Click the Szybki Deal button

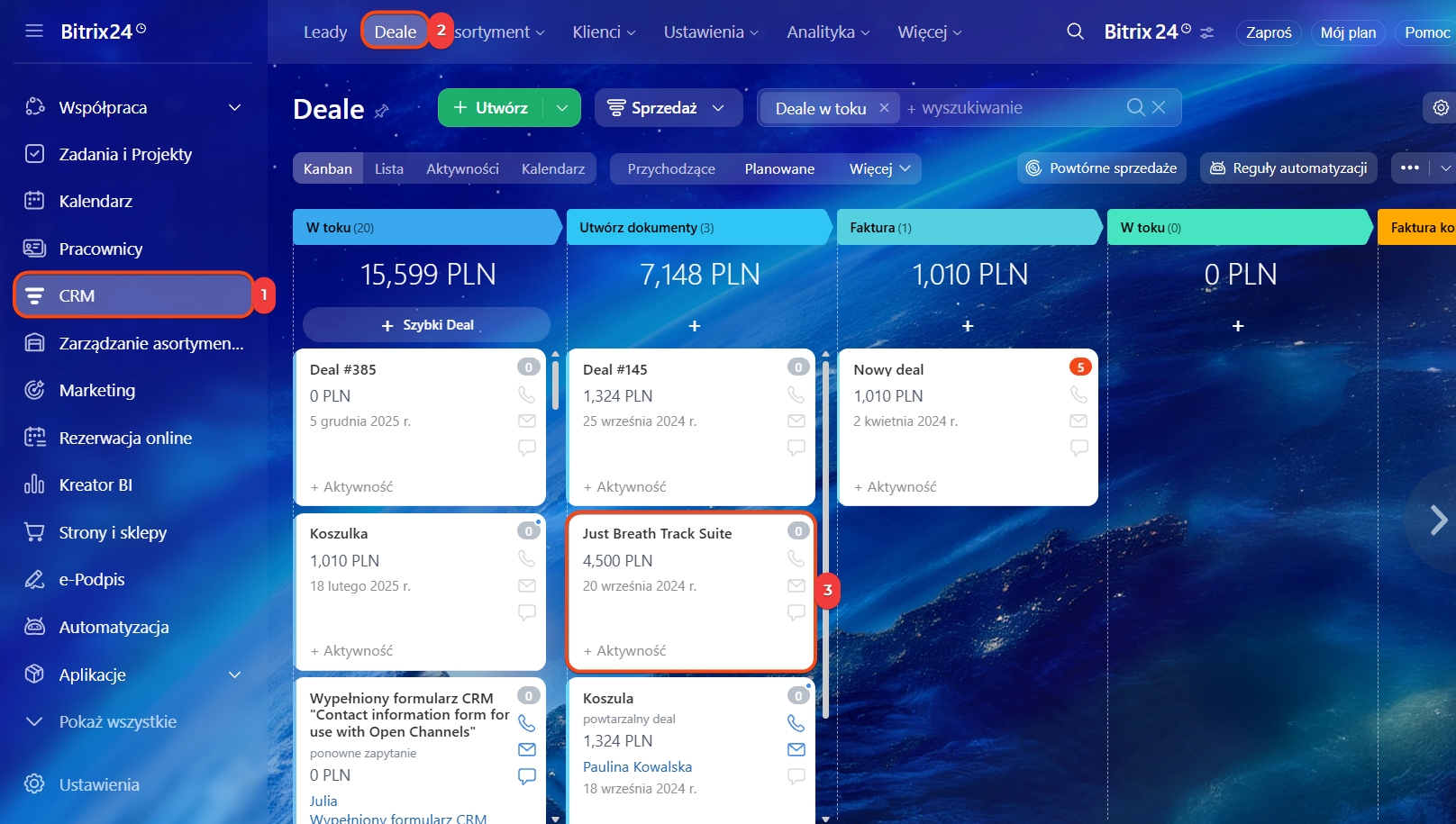[426, 325]
